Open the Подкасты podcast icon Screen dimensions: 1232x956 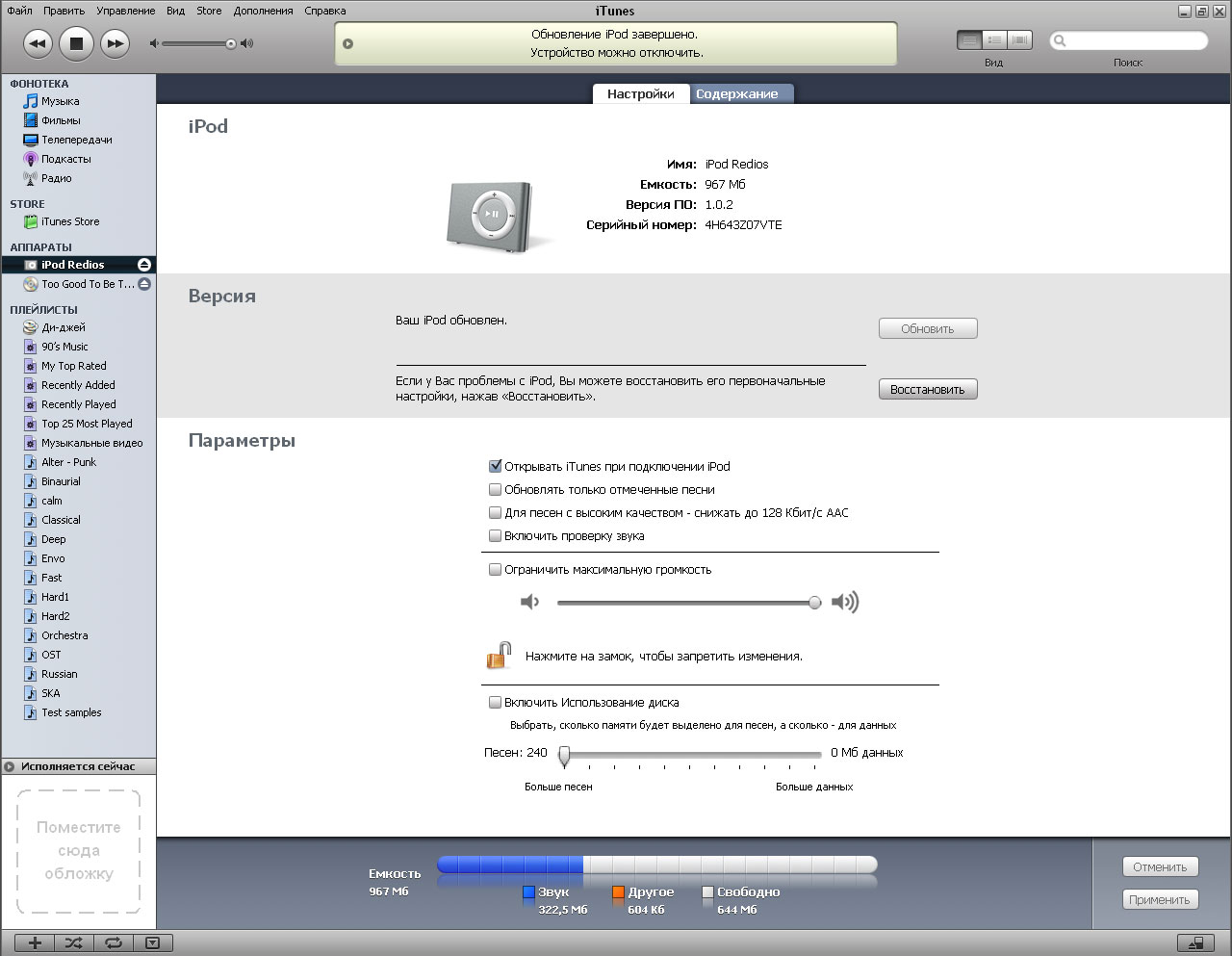tap(31, 159)
